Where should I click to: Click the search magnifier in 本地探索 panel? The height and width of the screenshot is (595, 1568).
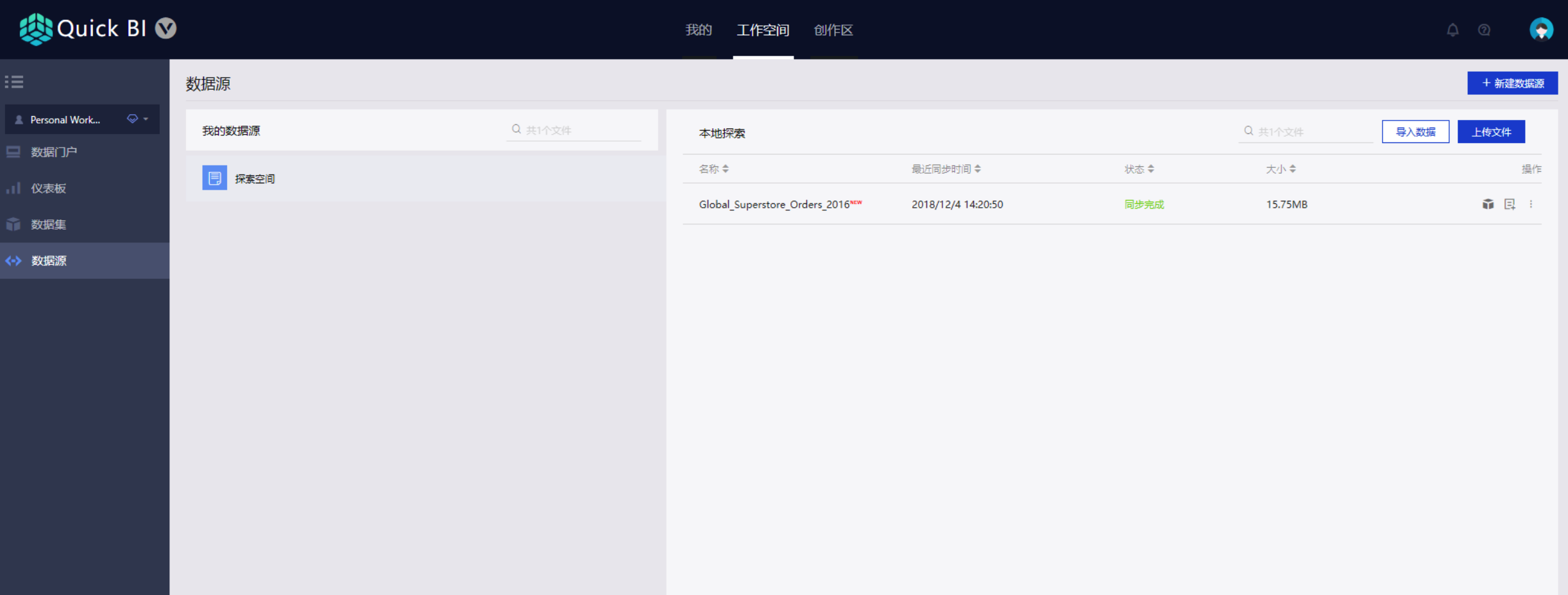click(x=1248, y=131)
